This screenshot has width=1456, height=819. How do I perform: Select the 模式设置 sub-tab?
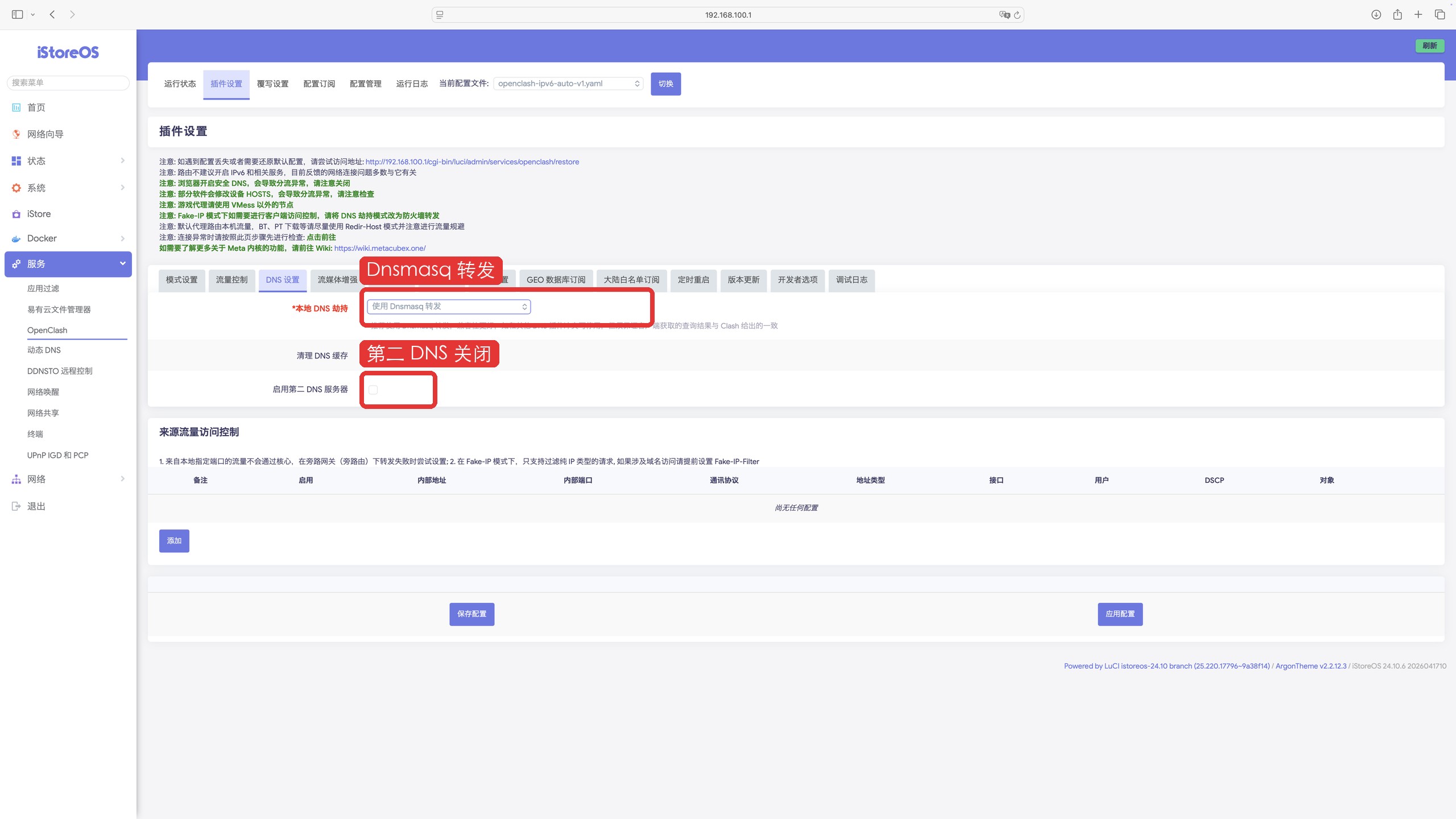click(x=182, y=280)
